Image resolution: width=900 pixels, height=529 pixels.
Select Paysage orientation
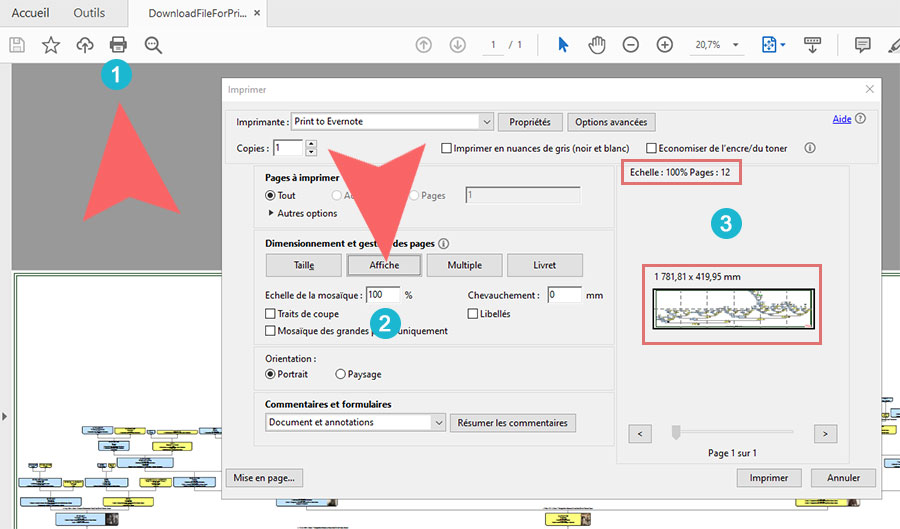click(341, 374)
